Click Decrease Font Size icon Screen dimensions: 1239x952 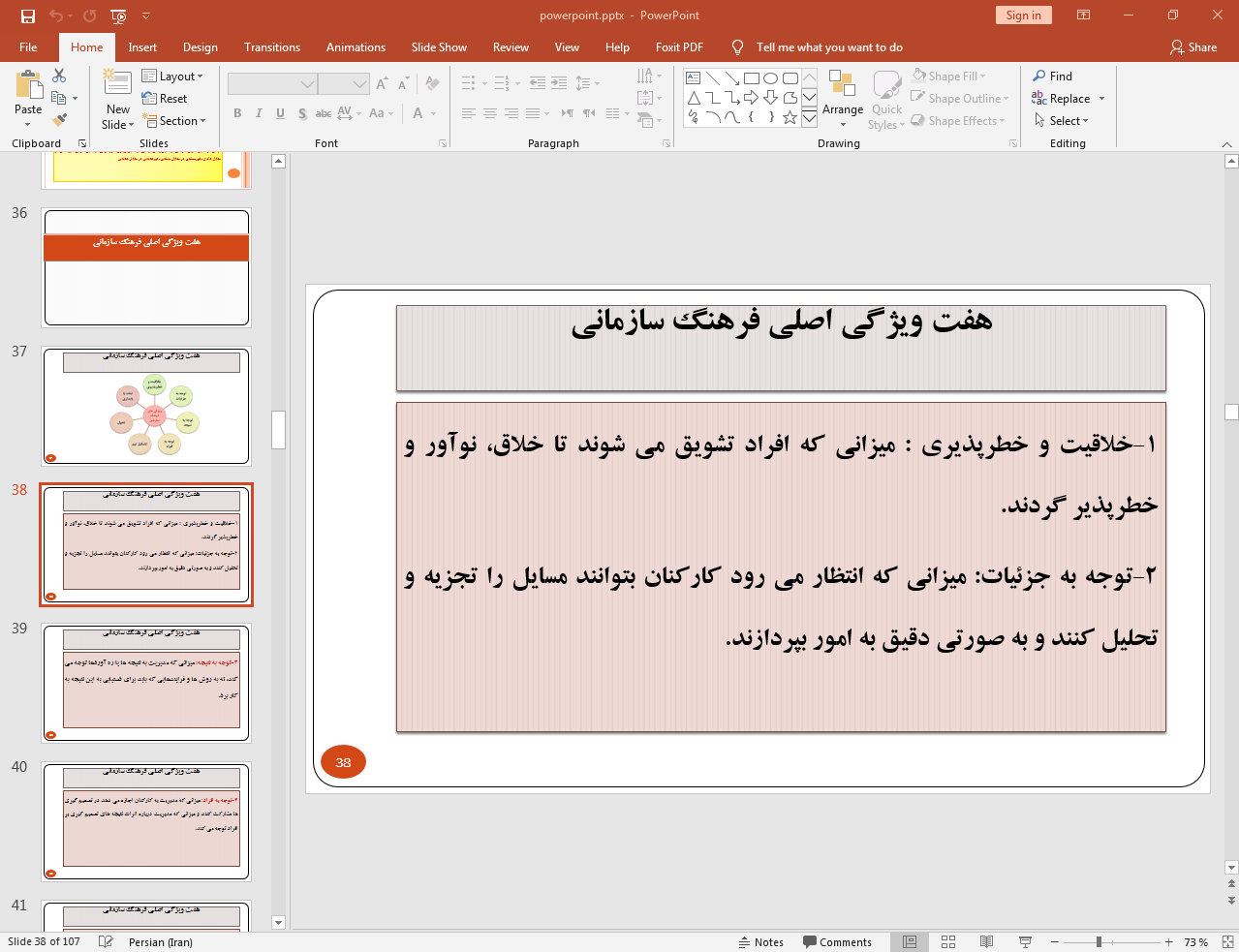(404, 84)
